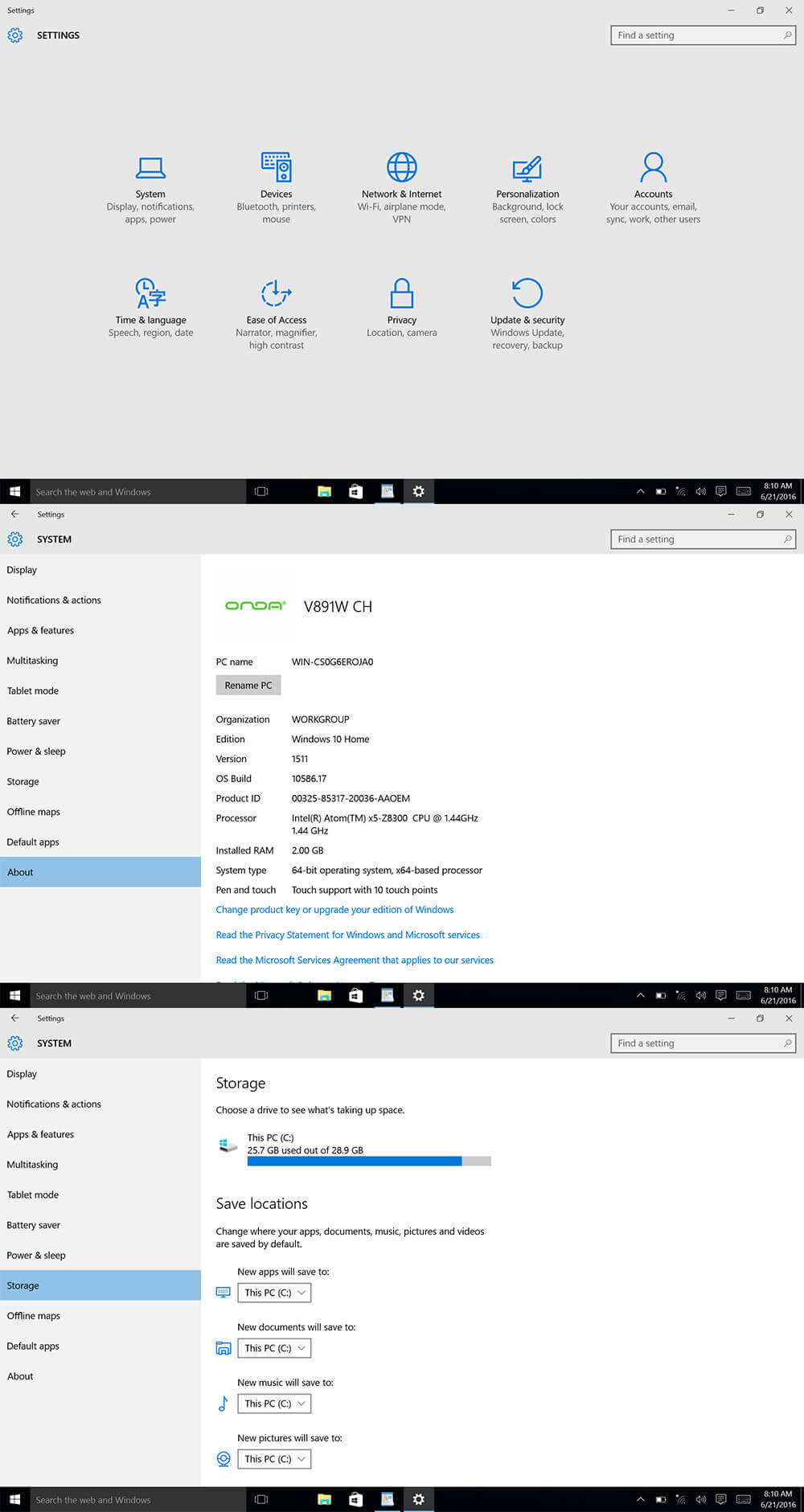Show hidden tray icons under Settings home window
Image resolution: width=804 pixels, height=1512 pixels.
coord(641,491)
